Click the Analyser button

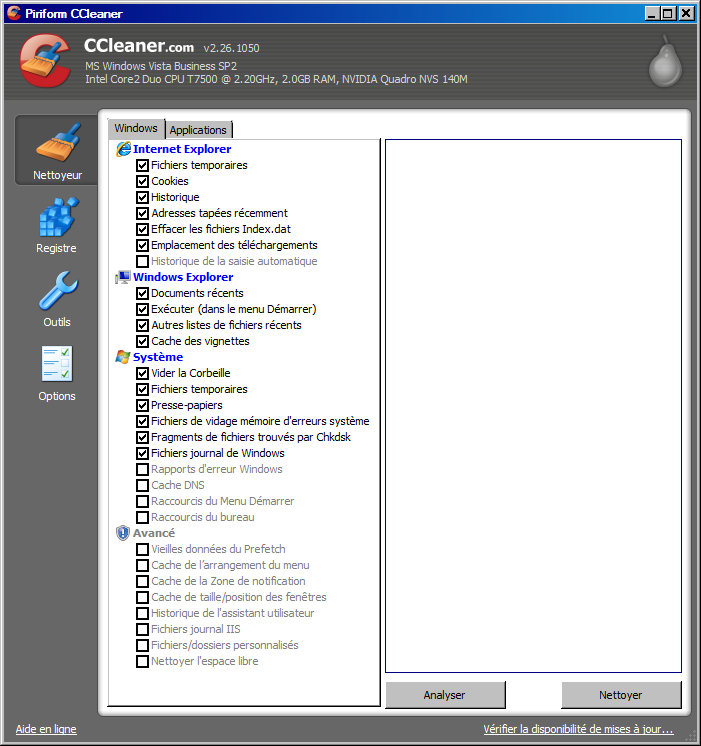(x=445, y=695)
